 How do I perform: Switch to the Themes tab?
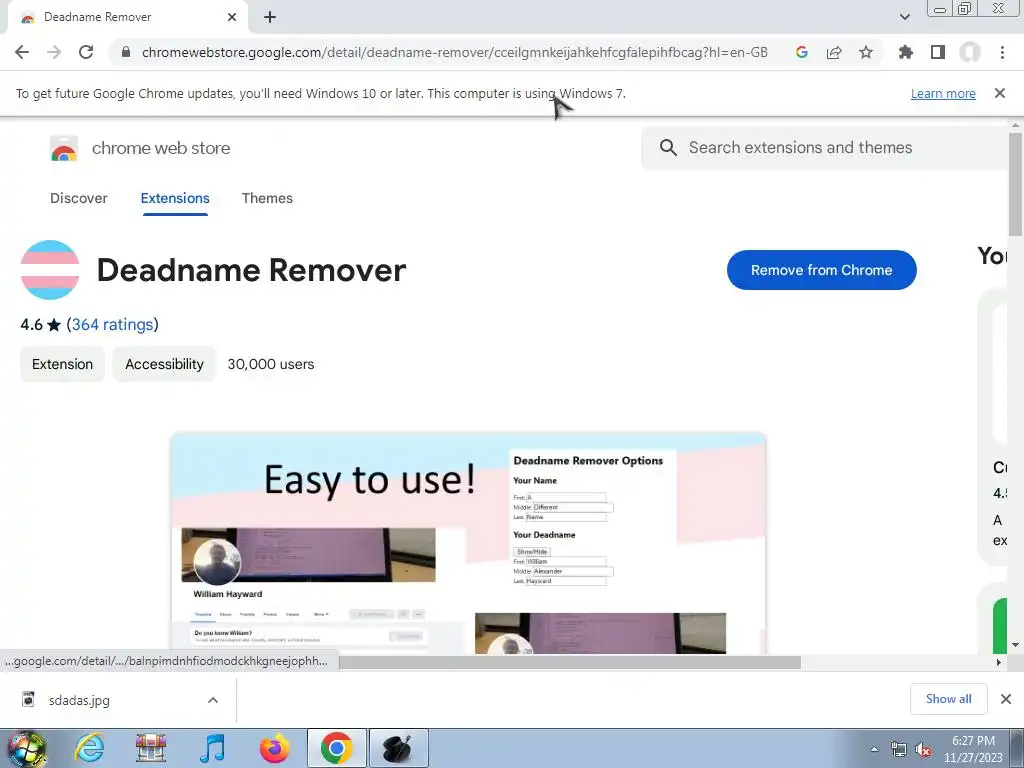click(267, 198)
